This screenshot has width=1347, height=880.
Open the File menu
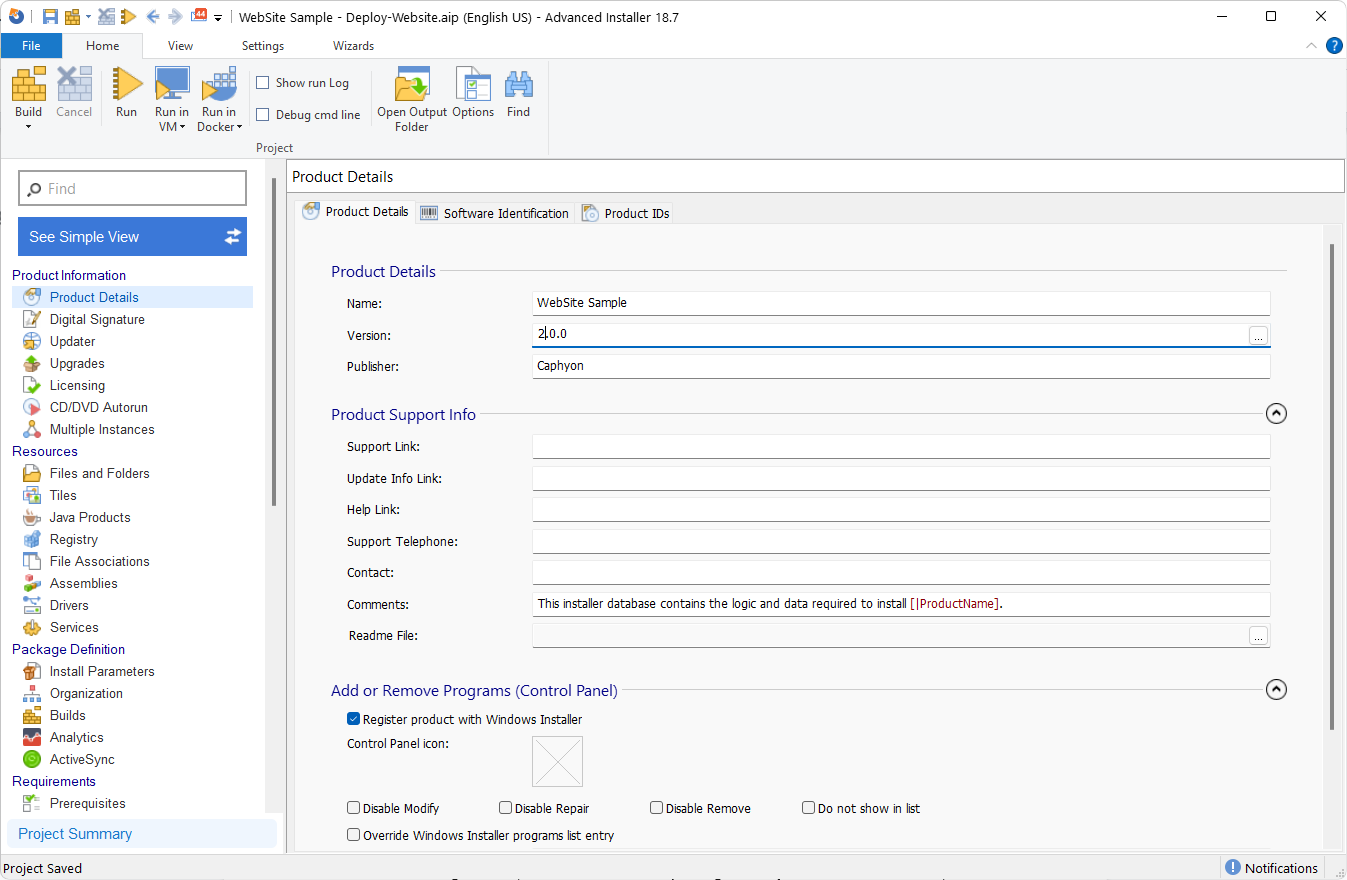(x=31, y=46)
